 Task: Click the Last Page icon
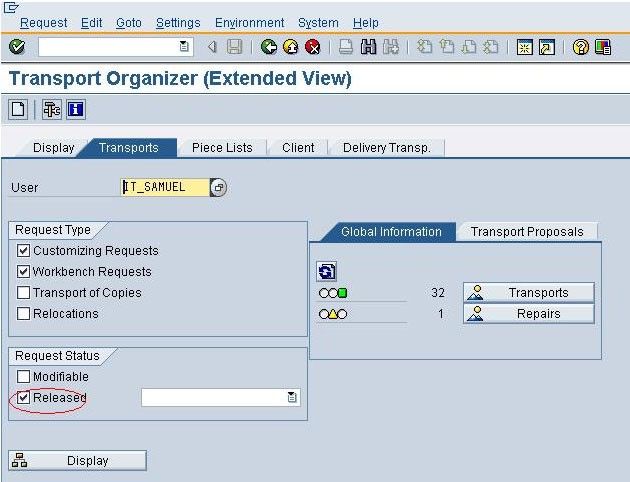pos(490,47)
